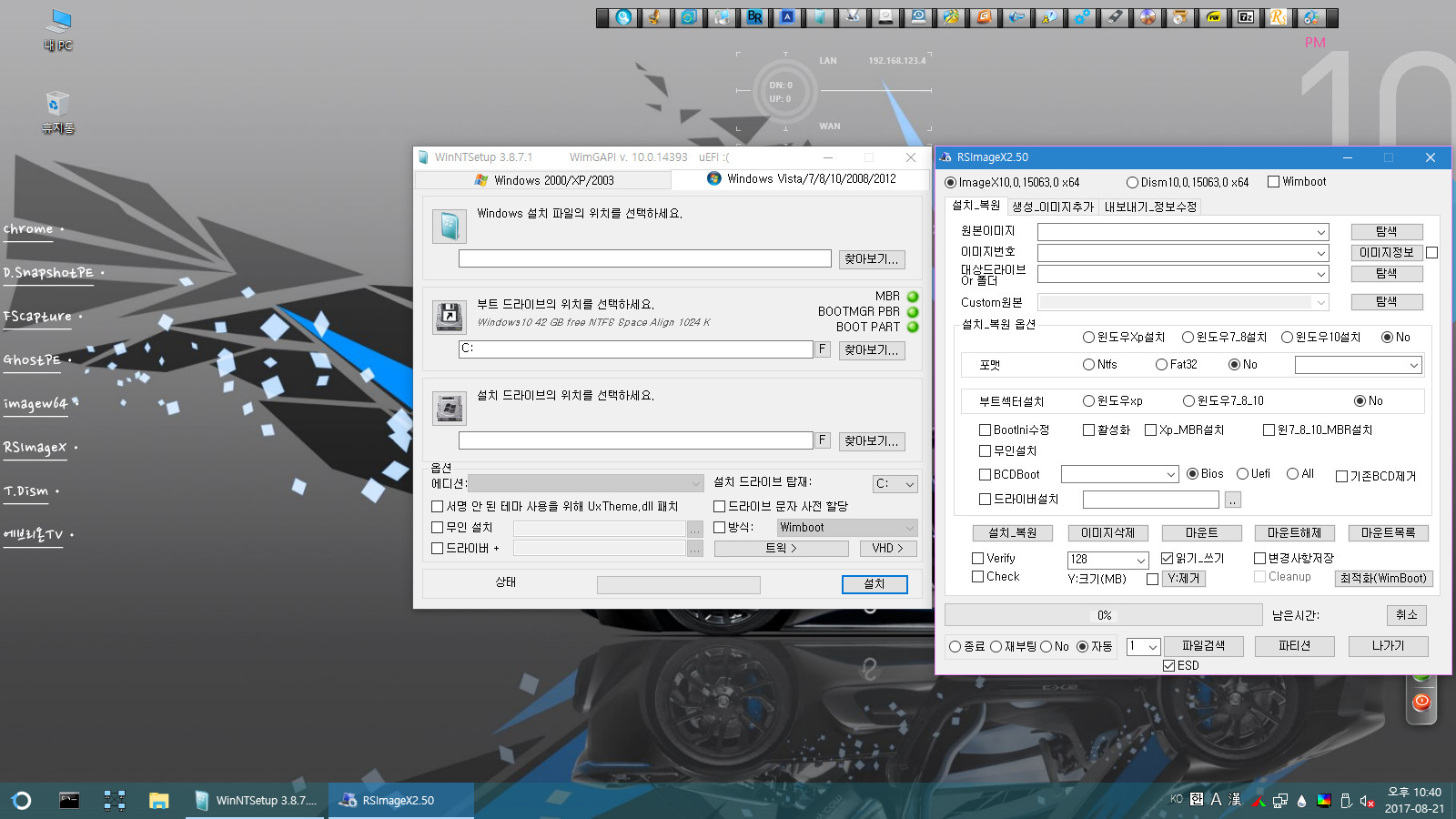
Task: Switch to Windows Vista/7/8/10/2008/2012 tab
Action: [801, 178]
